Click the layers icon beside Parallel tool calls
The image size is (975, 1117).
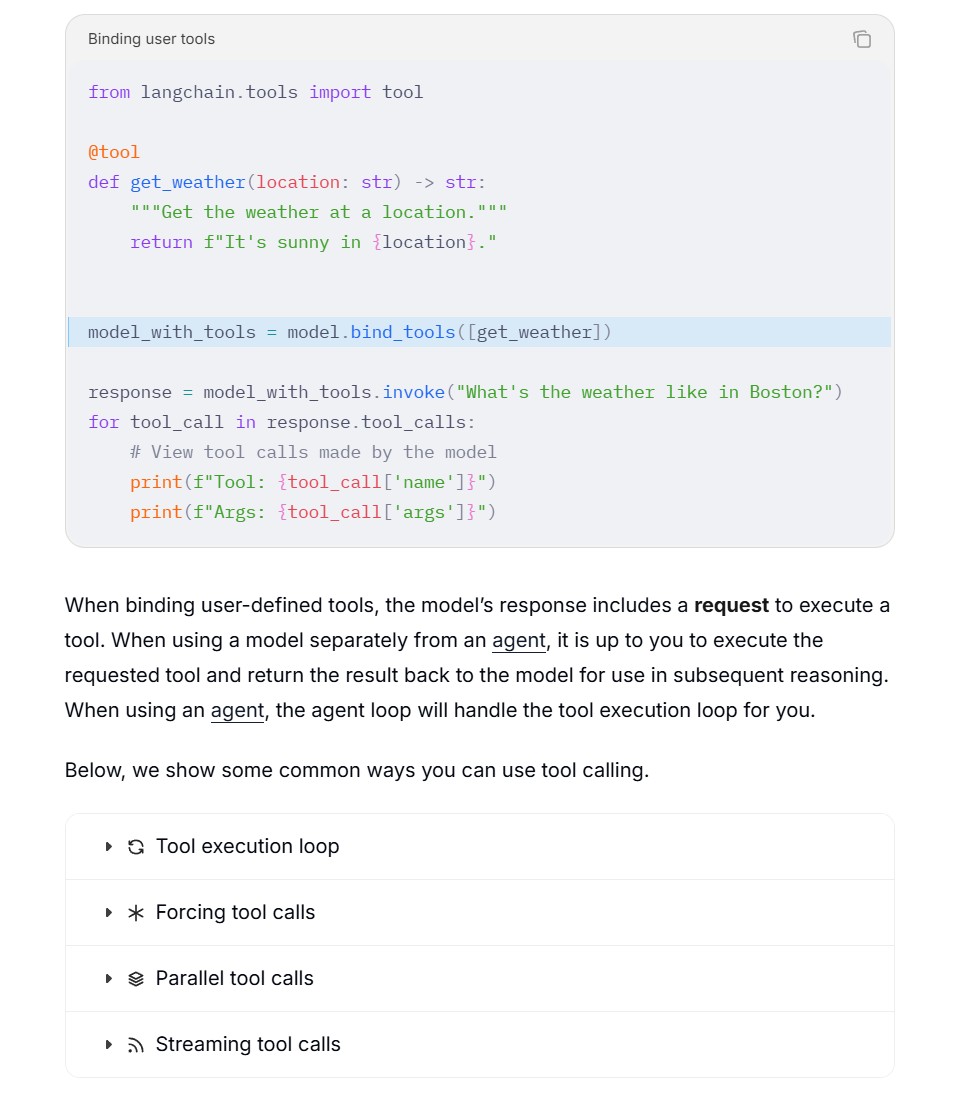136,979
